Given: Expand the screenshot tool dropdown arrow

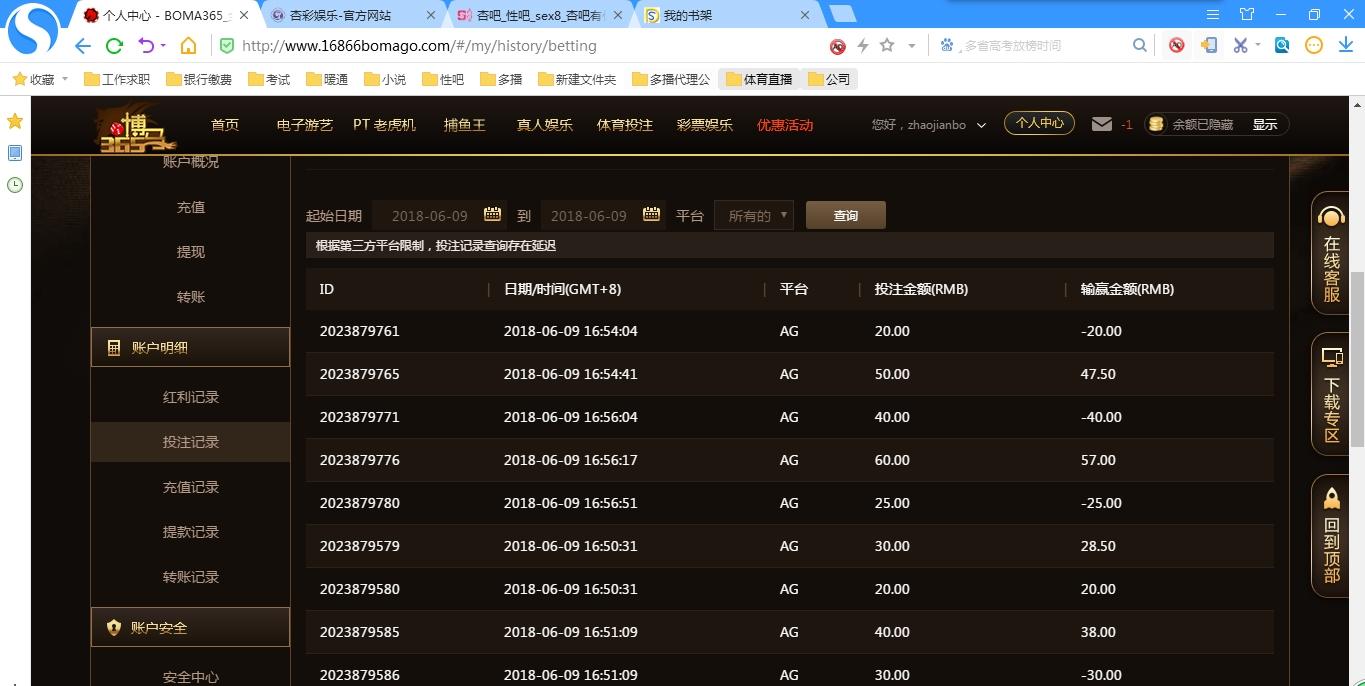Looking at the screenshot, I should point(1258,45).
